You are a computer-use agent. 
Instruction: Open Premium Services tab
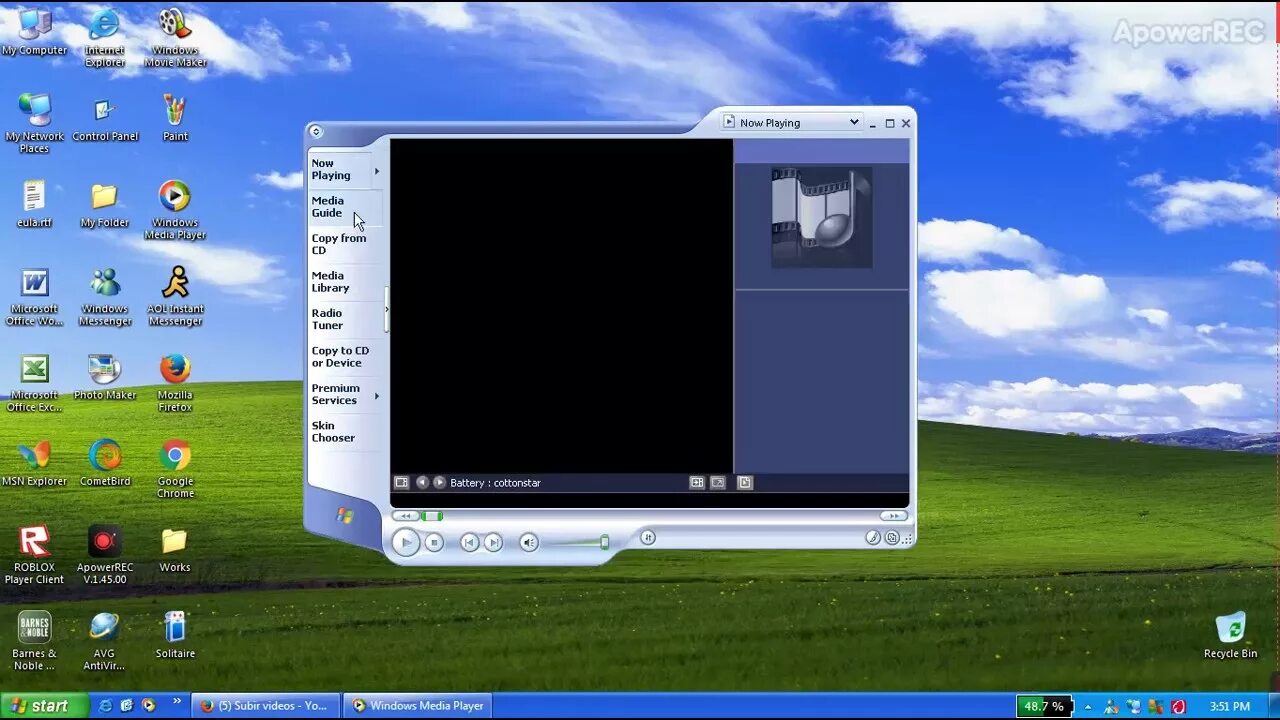[341, 394]
